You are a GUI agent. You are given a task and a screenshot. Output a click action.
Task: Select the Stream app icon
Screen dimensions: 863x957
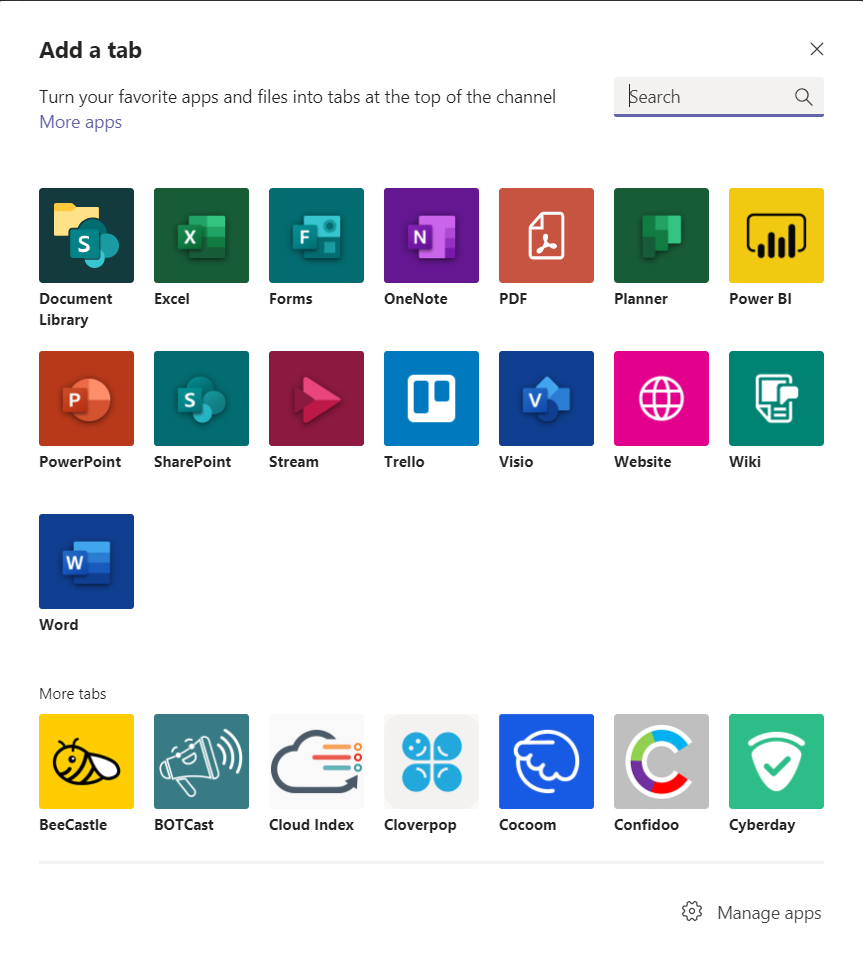pyautogui.click(x=316, y=398)
